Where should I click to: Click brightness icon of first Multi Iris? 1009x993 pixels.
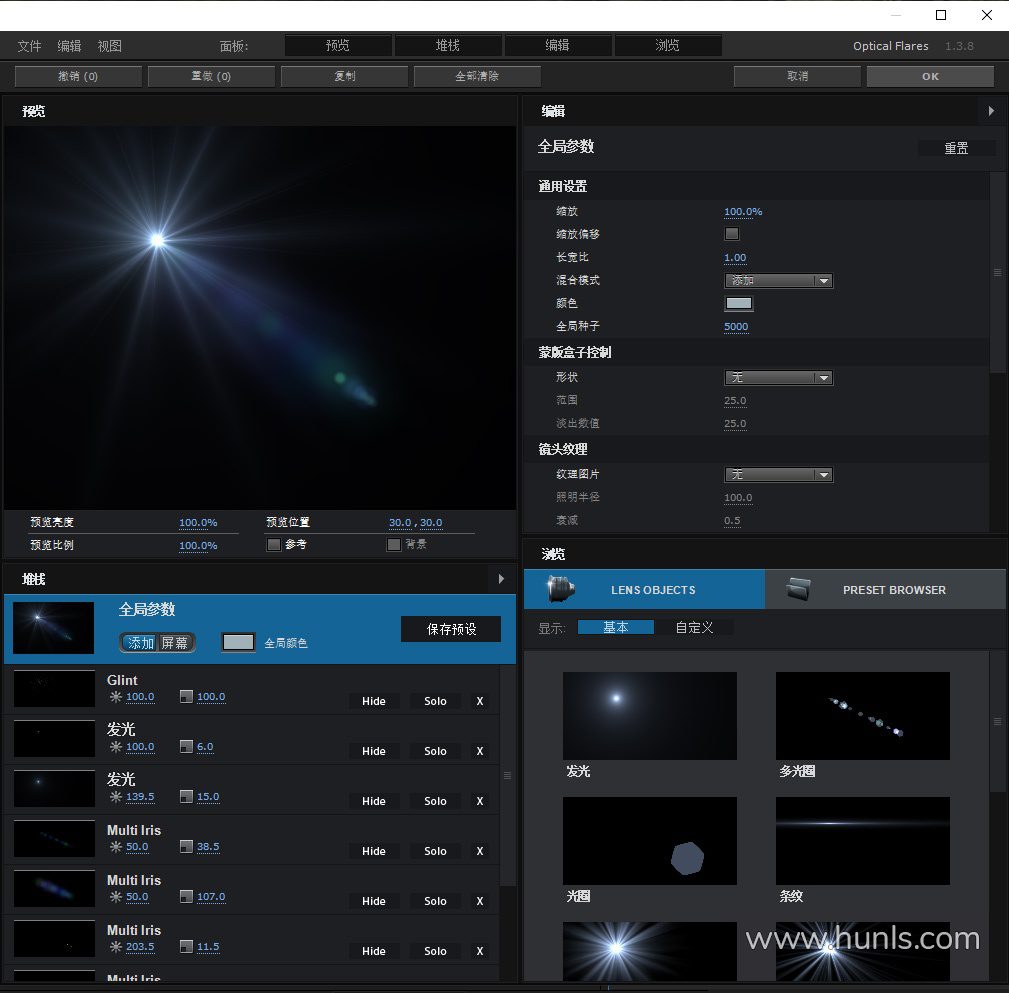116,847
